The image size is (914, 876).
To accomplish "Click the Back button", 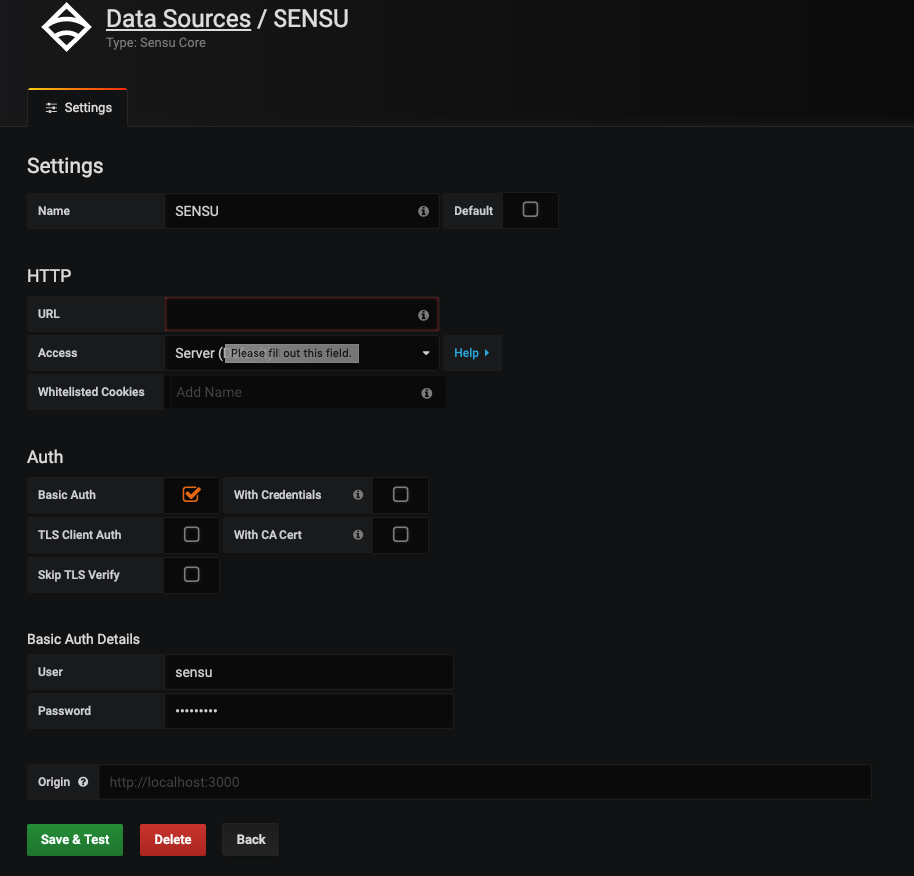I will pyautogui.click(x=251, y=840).
